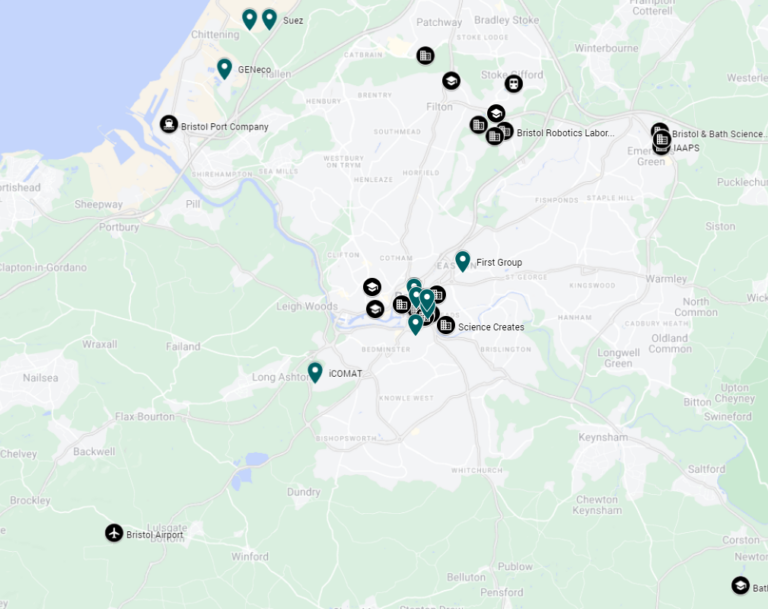
Task: Click the Winterbourne place name
Action: click(606, 48)
